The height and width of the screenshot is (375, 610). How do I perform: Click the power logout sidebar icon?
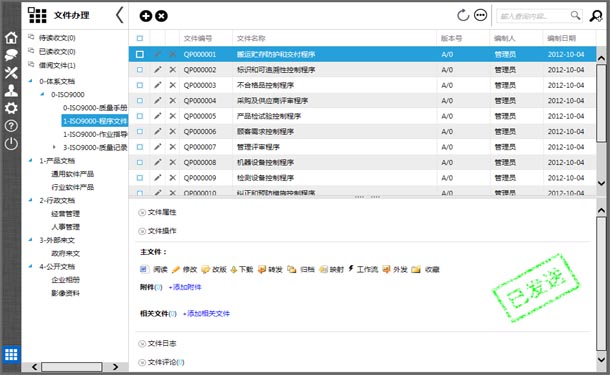11,144
